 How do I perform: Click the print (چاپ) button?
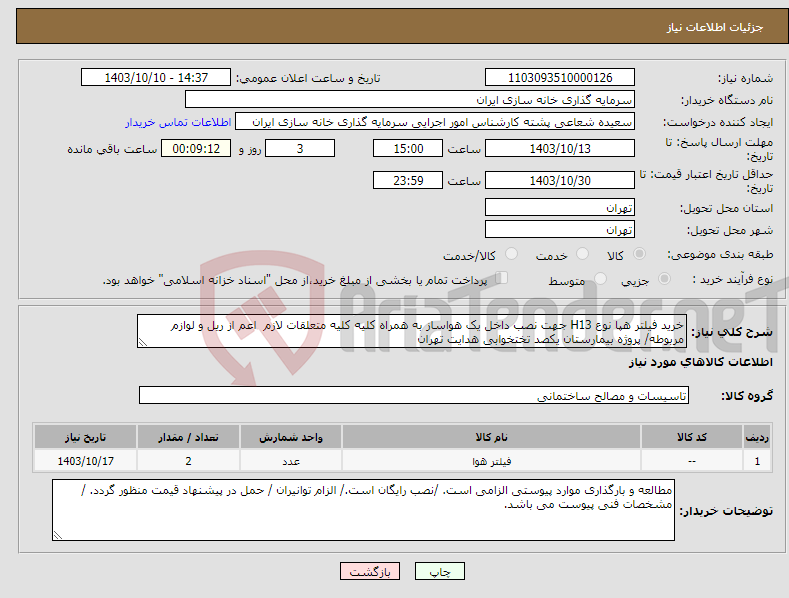coord(440,571)
